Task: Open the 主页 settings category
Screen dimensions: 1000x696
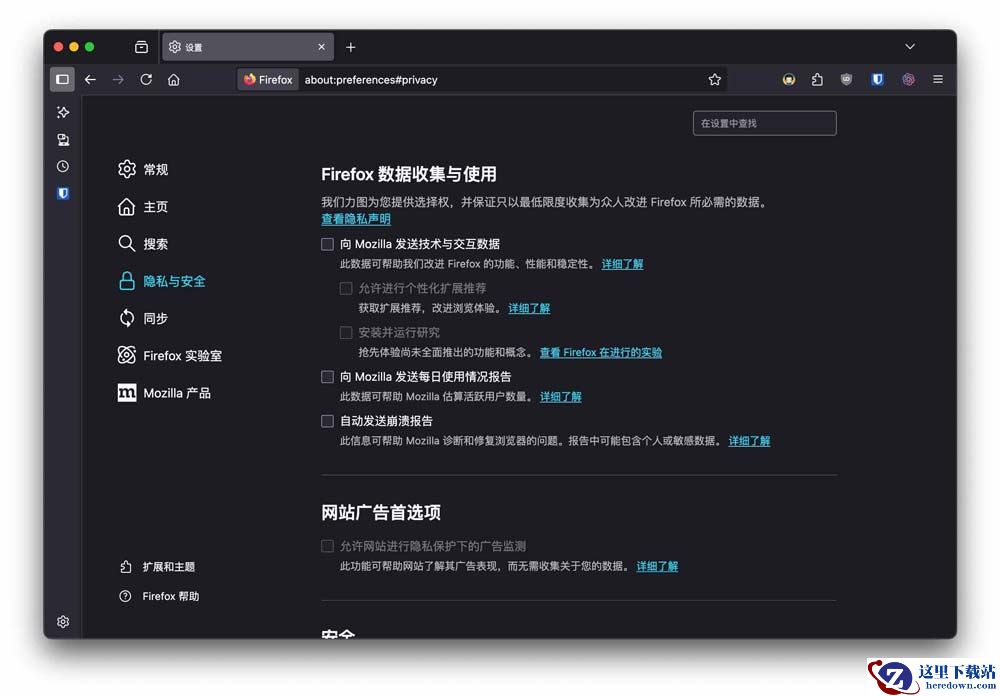Action: tap(143, 207)
